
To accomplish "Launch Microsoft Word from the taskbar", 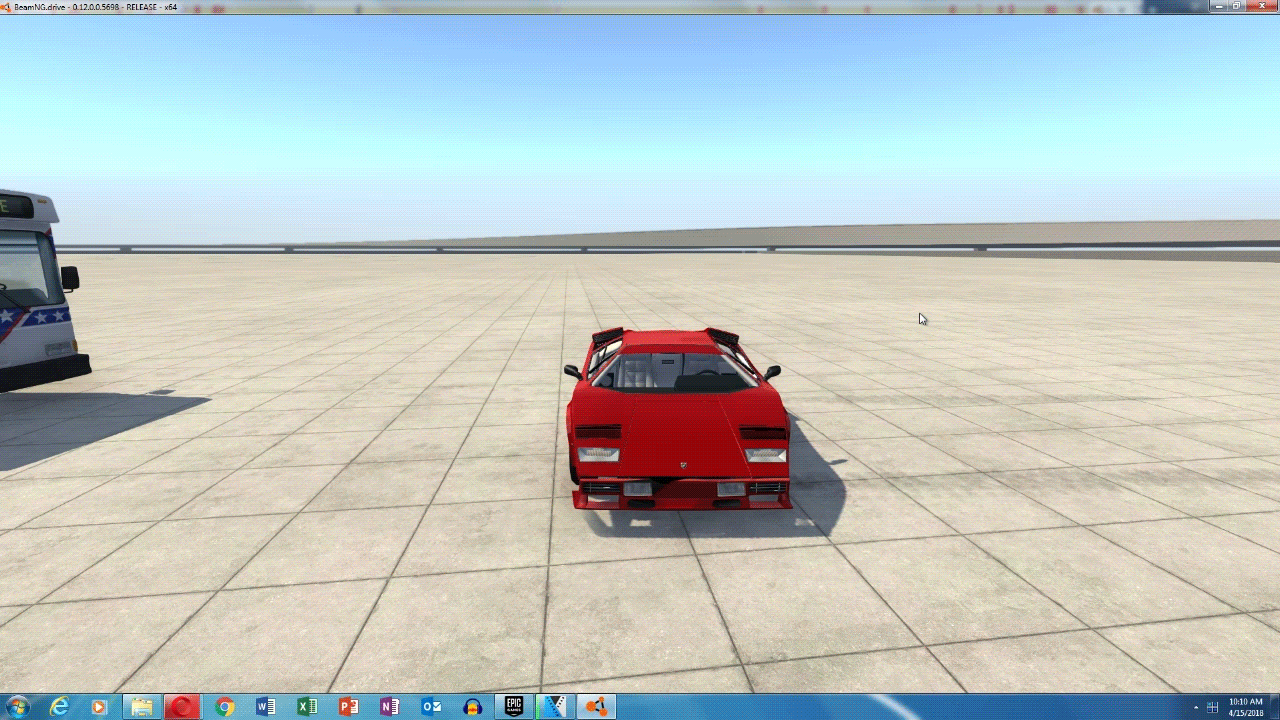I will [266, 707].
